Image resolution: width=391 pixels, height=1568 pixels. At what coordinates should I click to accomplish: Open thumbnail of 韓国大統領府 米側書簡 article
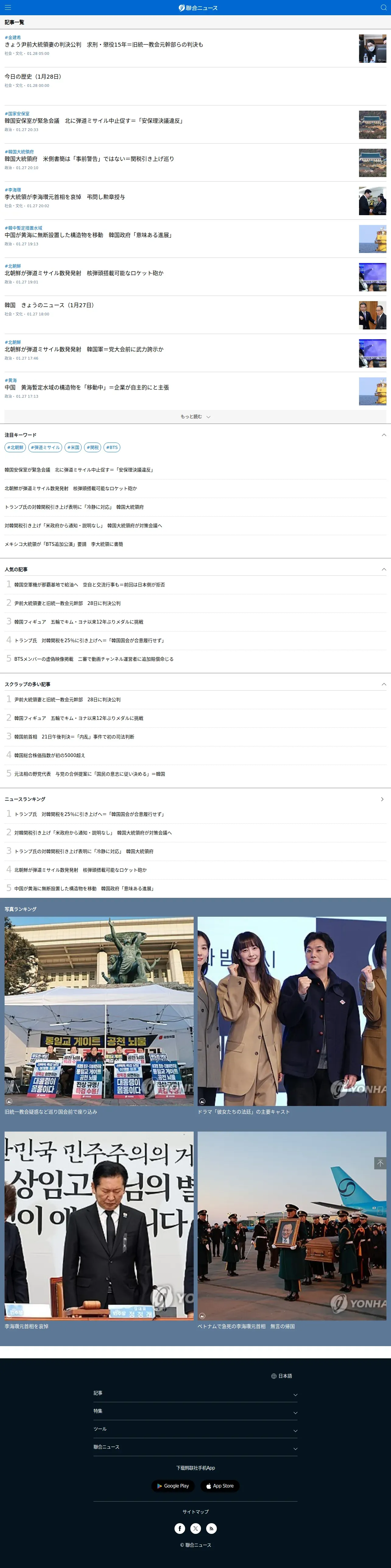[x=372, y=163]
